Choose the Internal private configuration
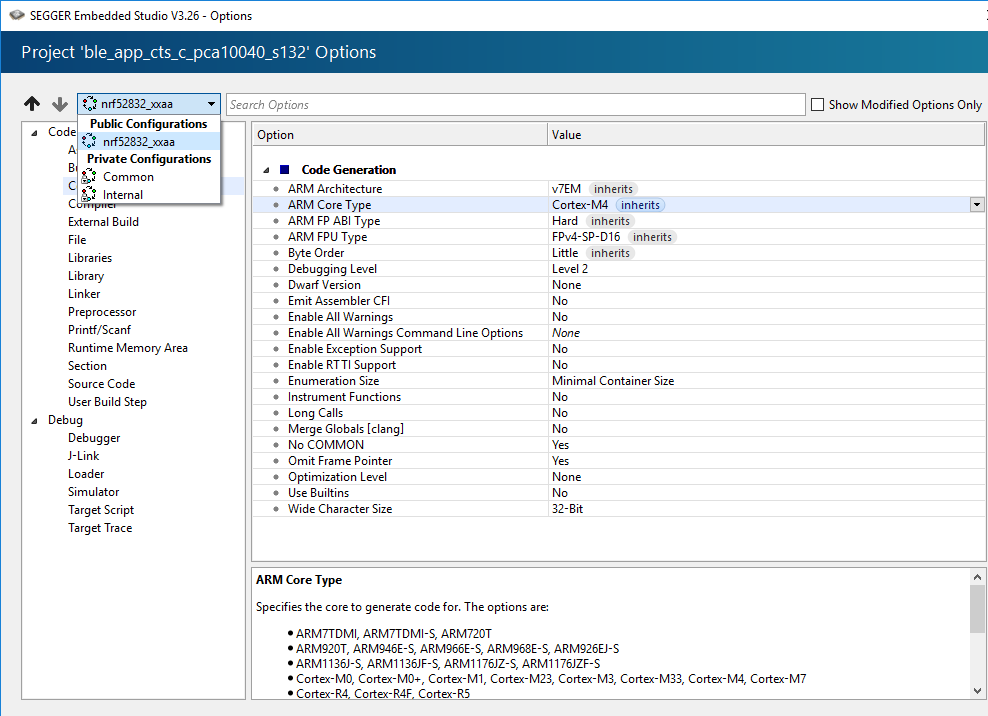 pyautogui.click(x=149, y=195)
